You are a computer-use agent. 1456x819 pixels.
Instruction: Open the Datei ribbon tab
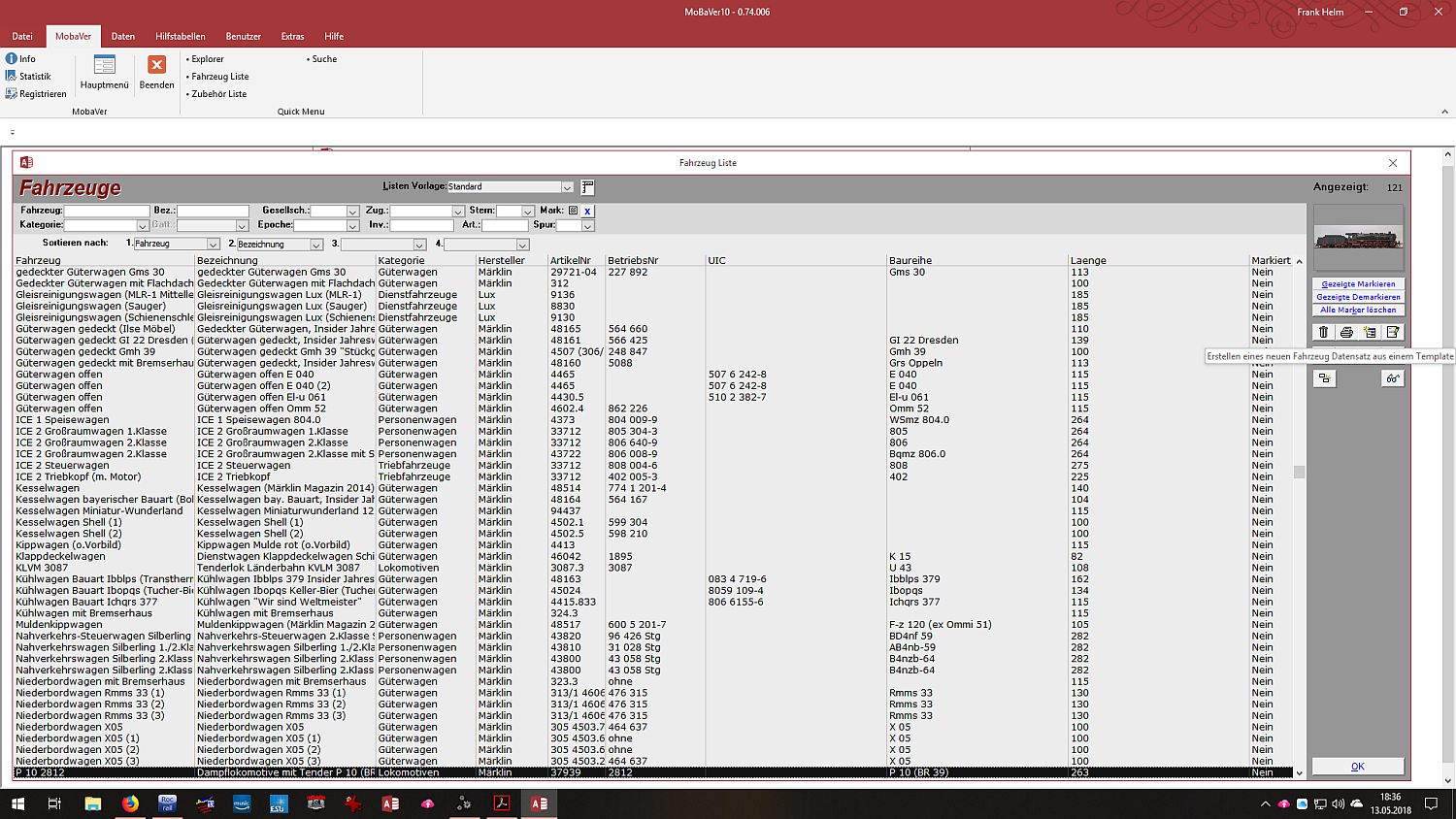pos(22,37)
